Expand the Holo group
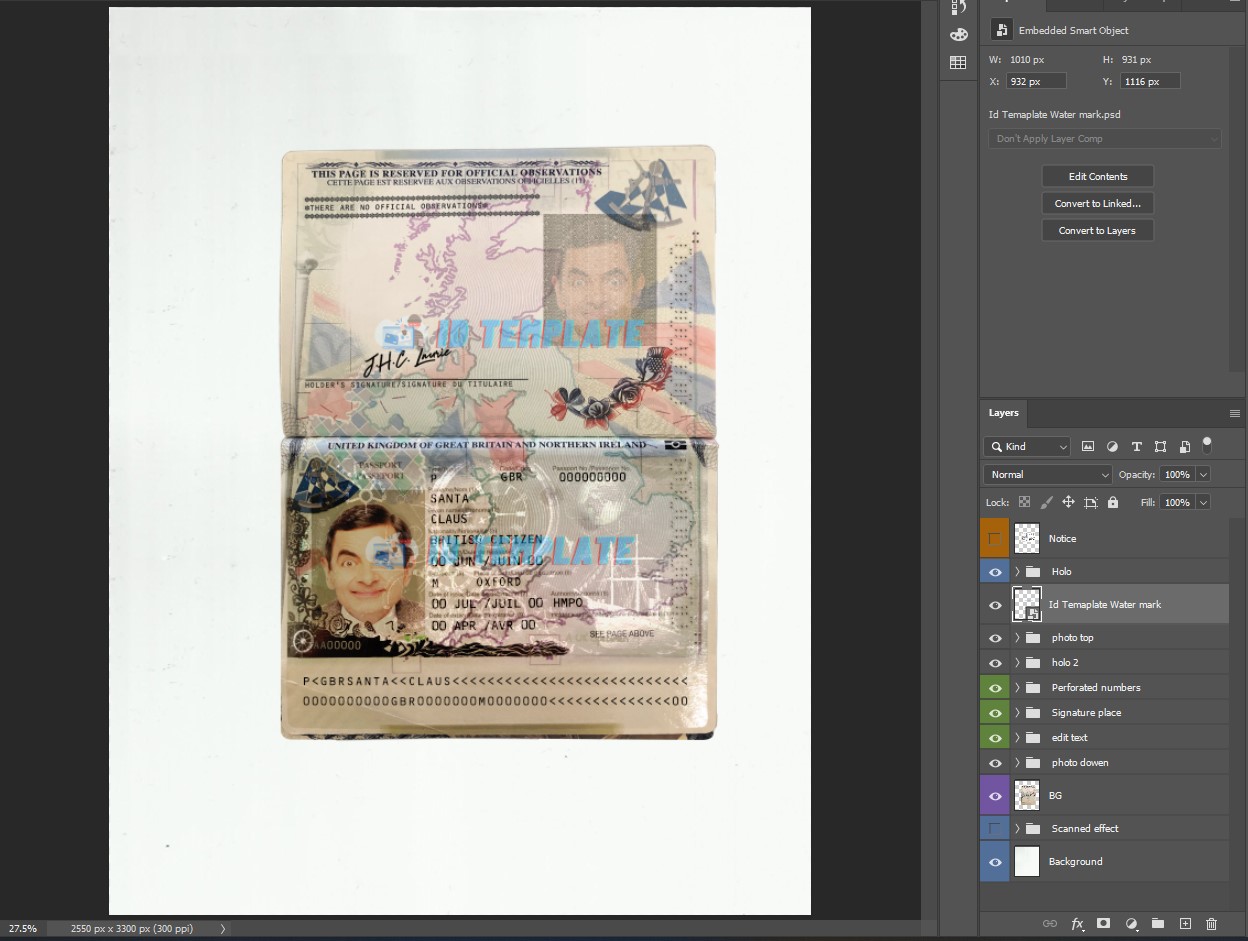Screen dimensions: 1248x941 (1017, 572)
